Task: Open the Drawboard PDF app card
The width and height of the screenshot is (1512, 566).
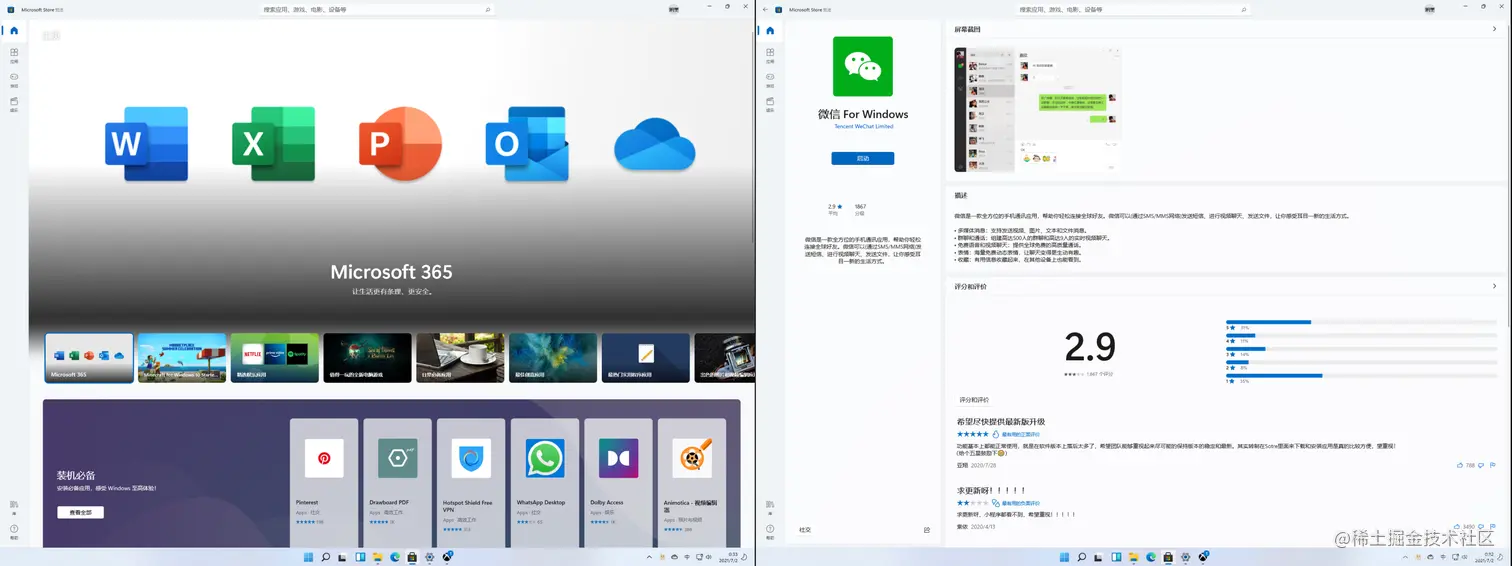Action: (x=398, y=482)
